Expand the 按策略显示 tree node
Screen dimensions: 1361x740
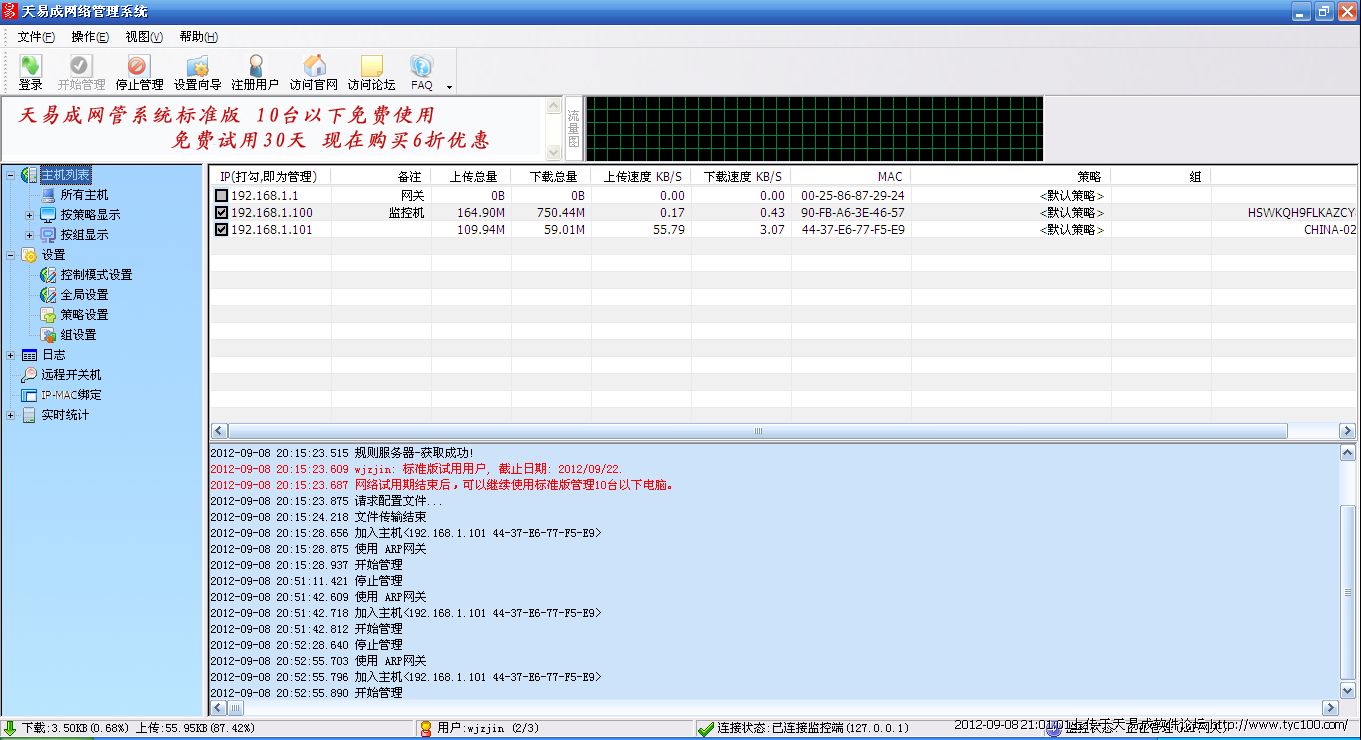(x=29, y=215)
